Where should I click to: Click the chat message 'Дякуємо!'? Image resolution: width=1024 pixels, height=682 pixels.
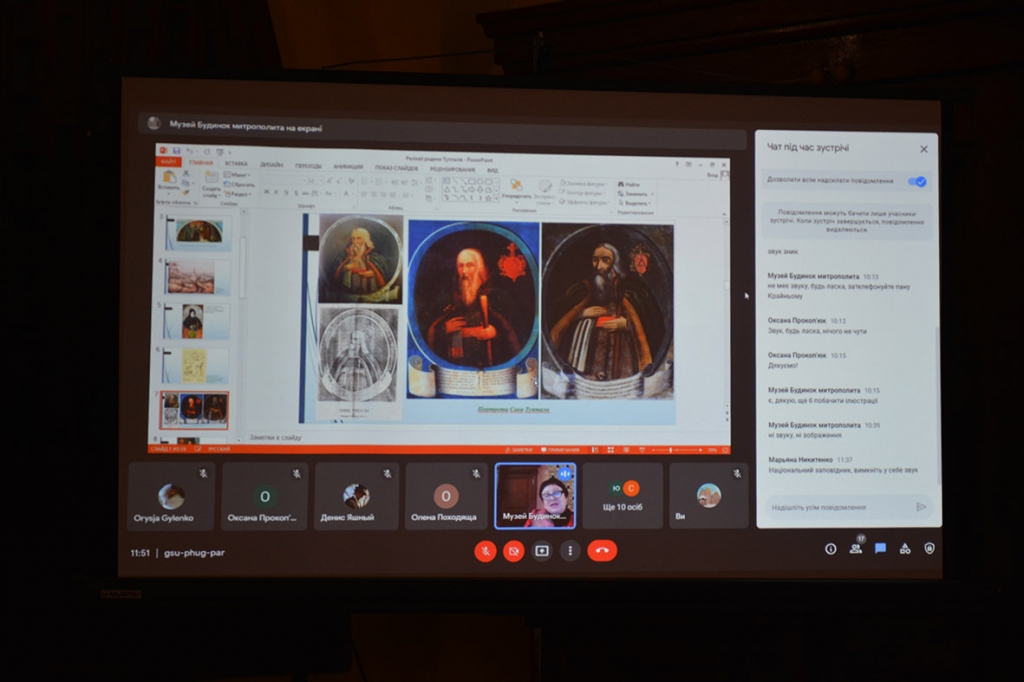coord(783,366)
